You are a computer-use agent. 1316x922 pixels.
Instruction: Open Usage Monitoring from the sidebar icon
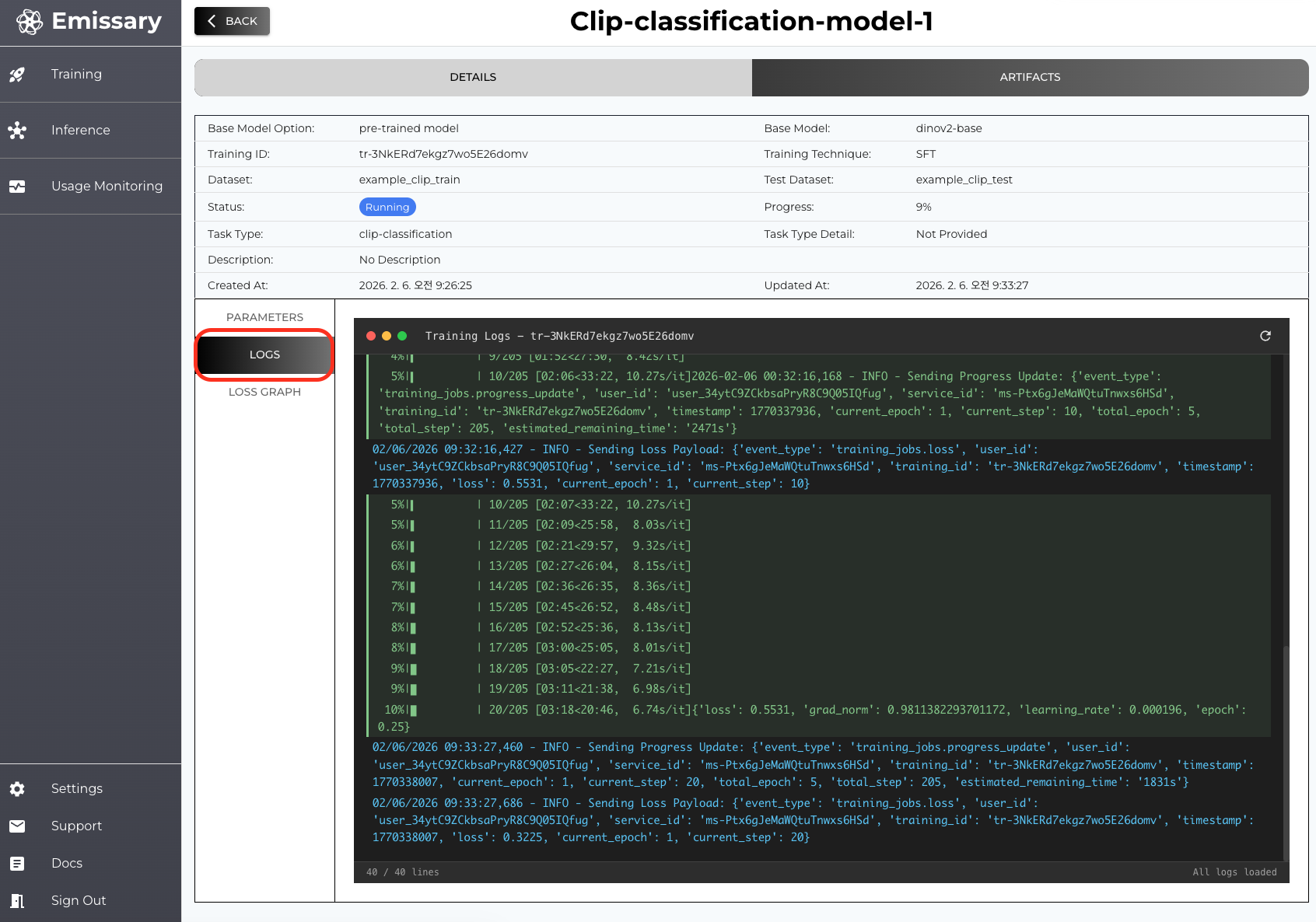[17, 186]
